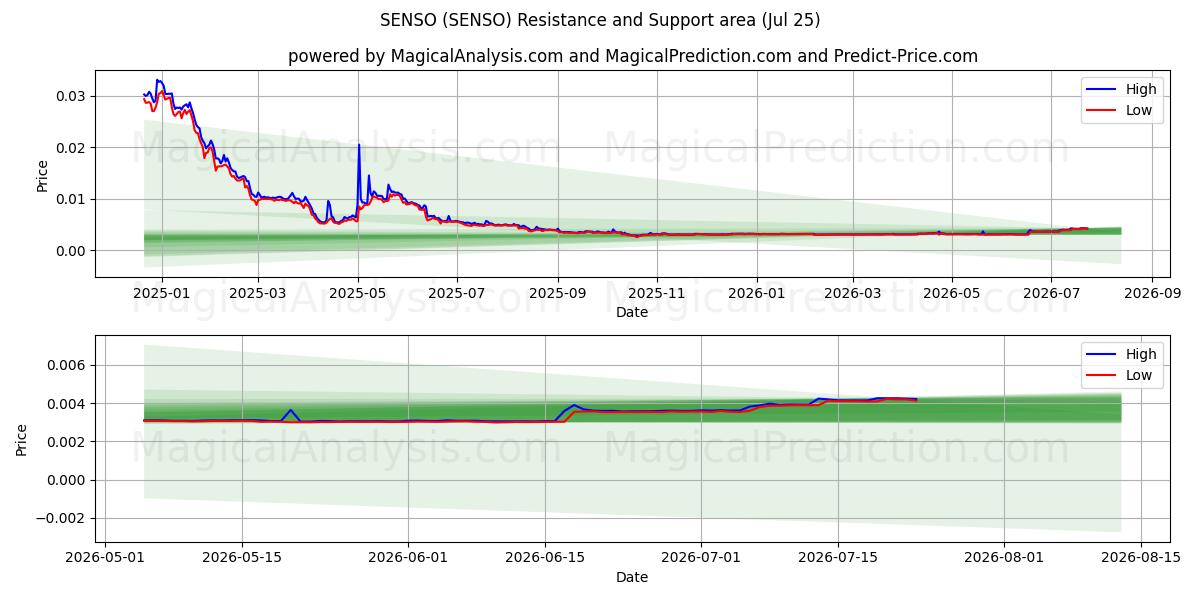Click the bottom chart x-axis label '2026-05-15'

(x=241, y=559)
